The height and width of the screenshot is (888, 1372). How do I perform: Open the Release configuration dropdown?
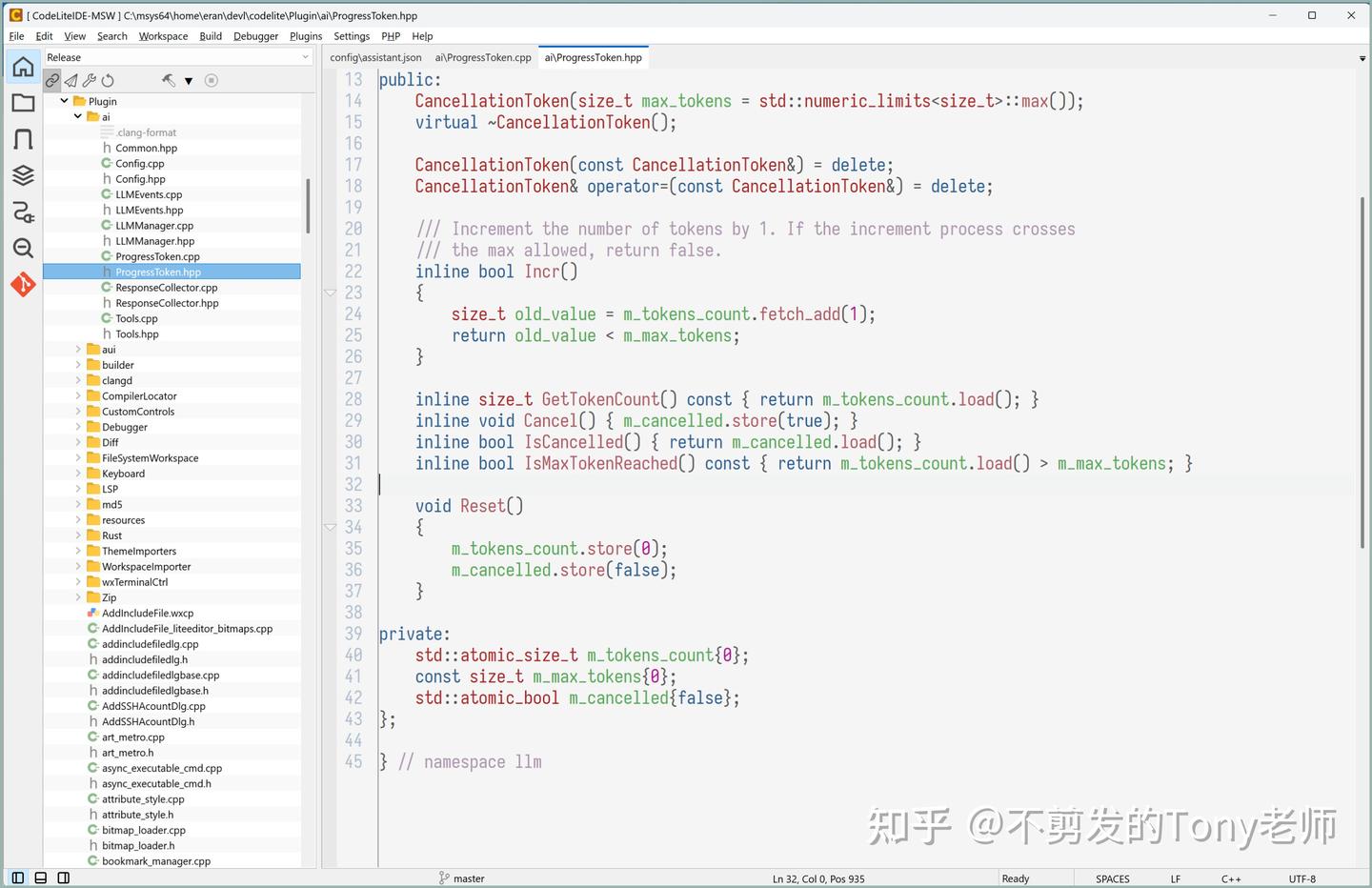point(305,57)
